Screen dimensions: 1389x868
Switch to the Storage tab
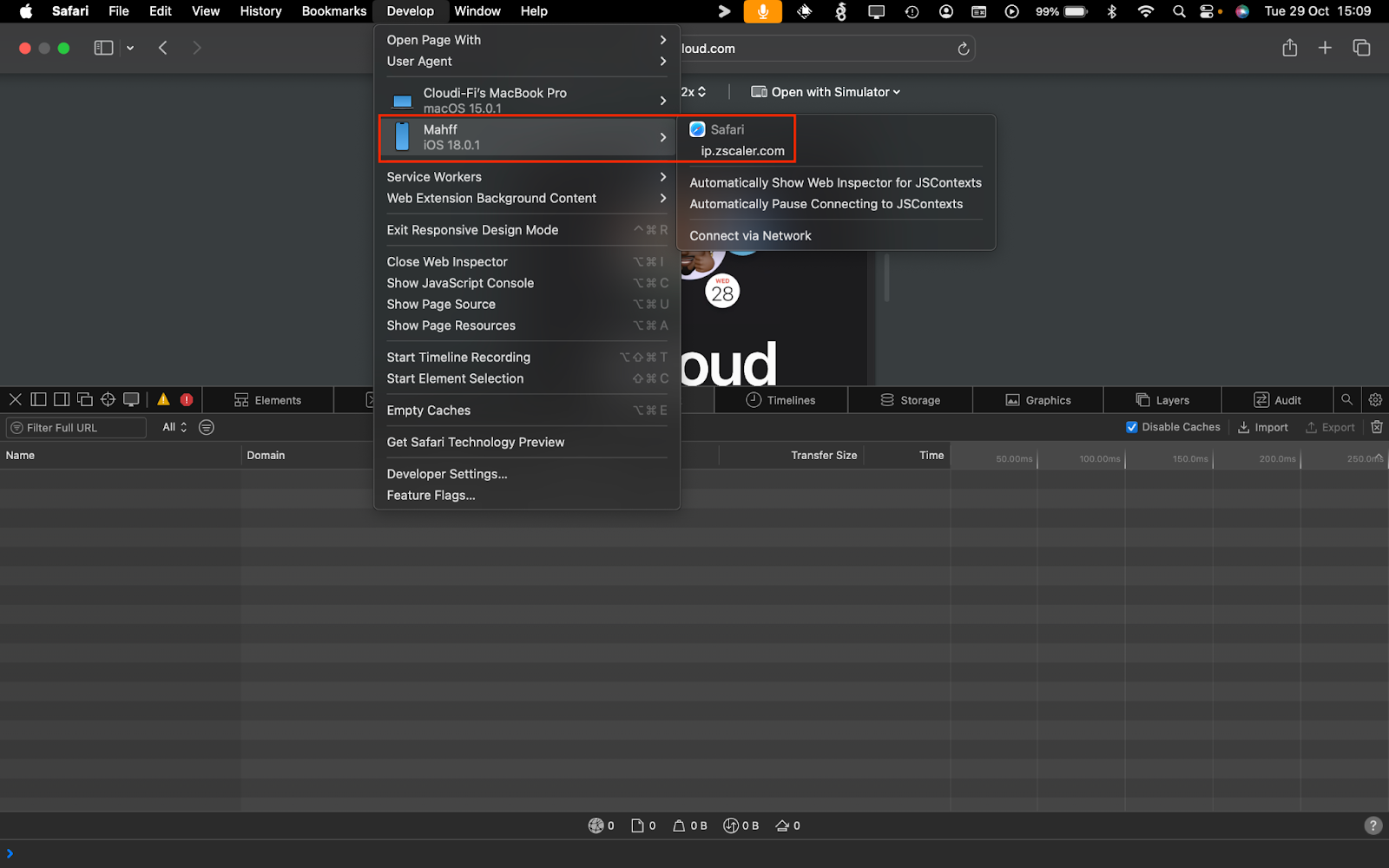coord(911,400)
